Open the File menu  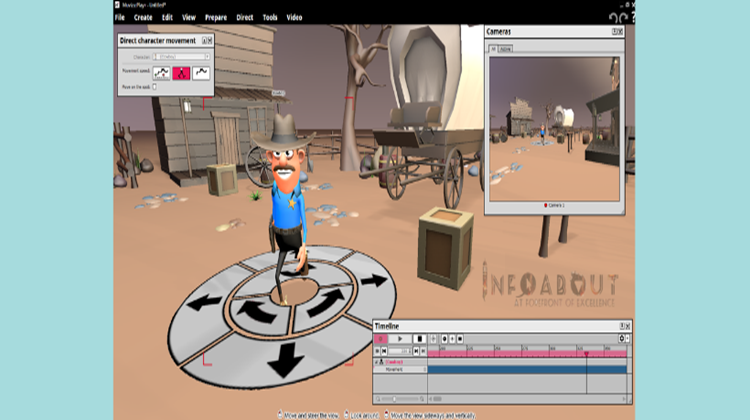tap(120, 17)
